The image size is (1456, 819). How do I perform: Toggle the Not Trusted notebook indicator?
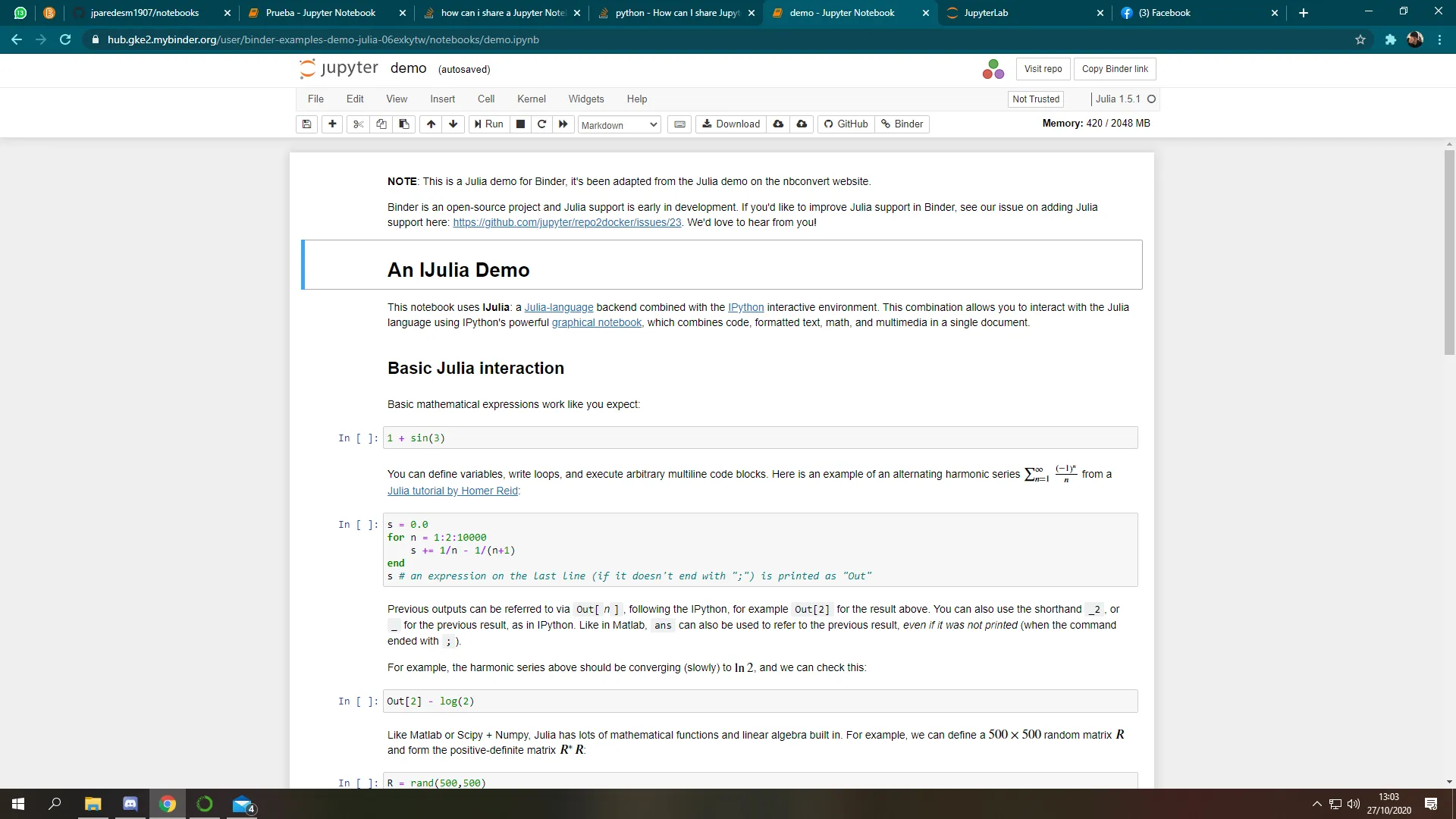(x=1036, y=99)
